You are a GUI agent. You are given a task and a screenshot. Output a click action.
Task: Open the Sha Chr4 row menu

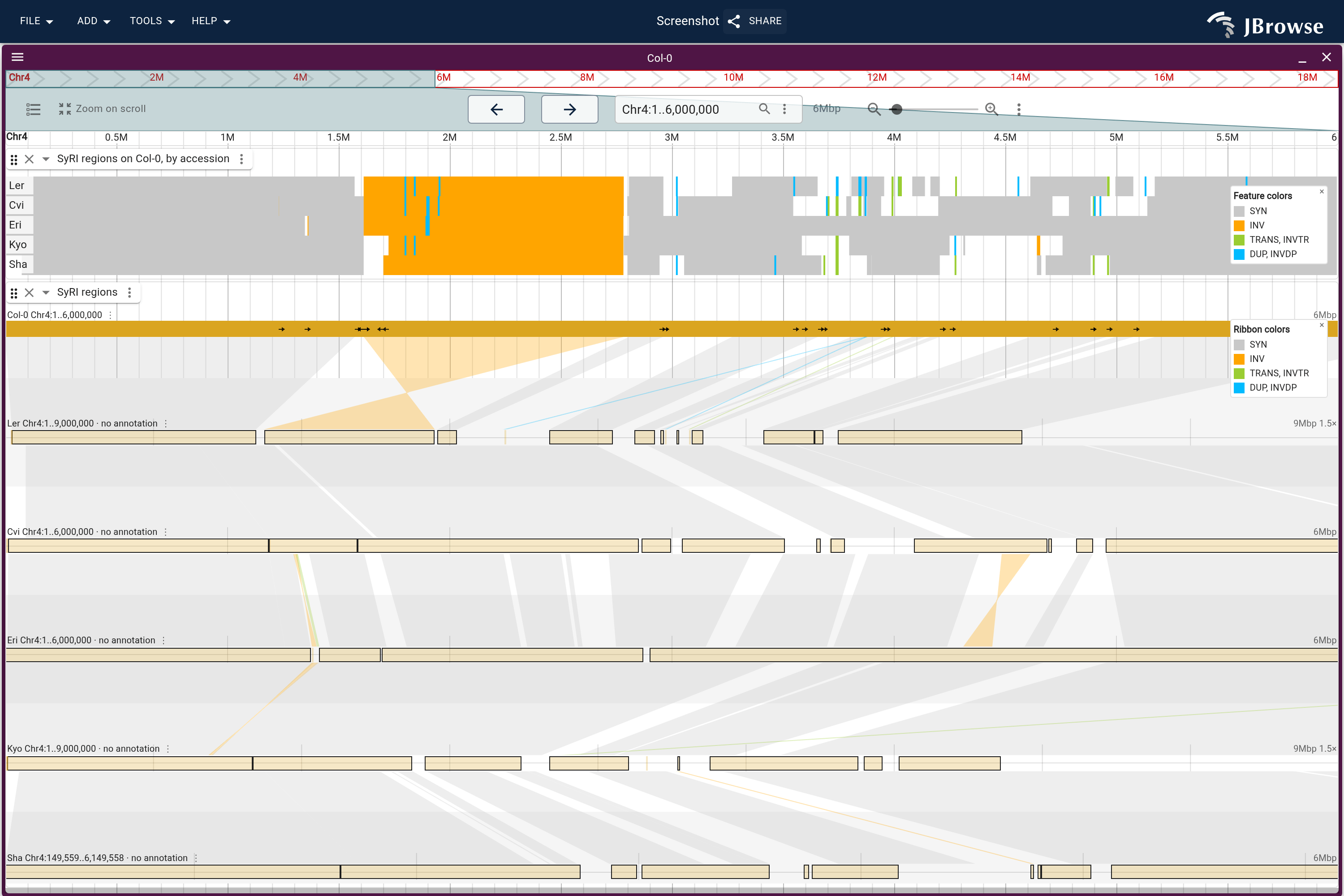[x=196, y=858]
